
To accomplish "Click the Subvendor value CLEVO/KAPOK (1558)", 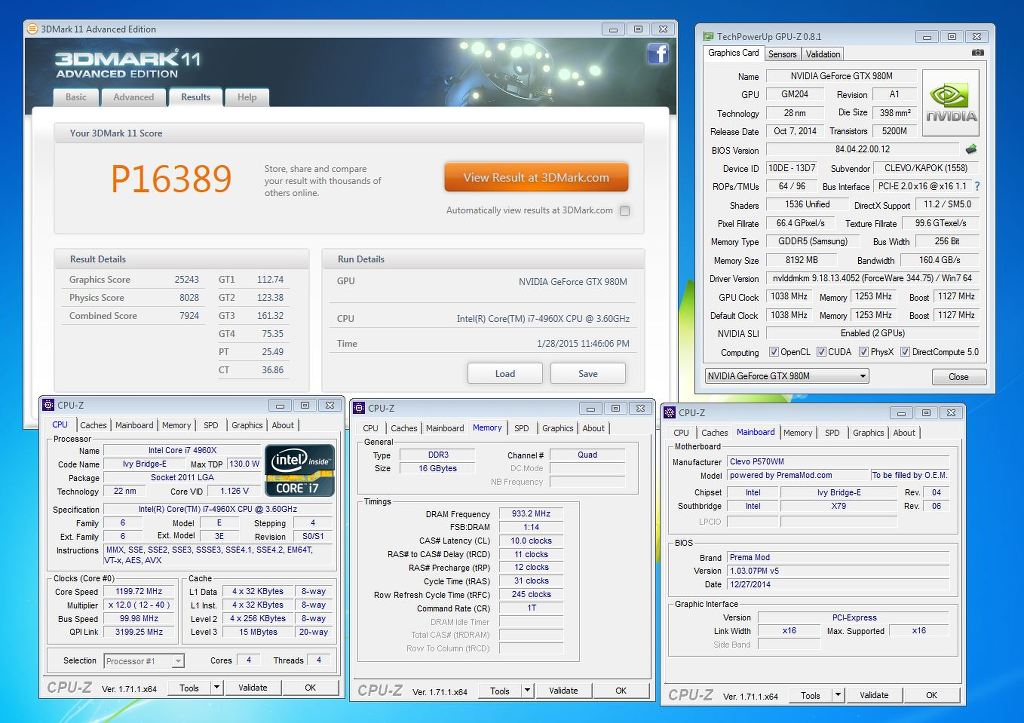I will click(925, 168).
